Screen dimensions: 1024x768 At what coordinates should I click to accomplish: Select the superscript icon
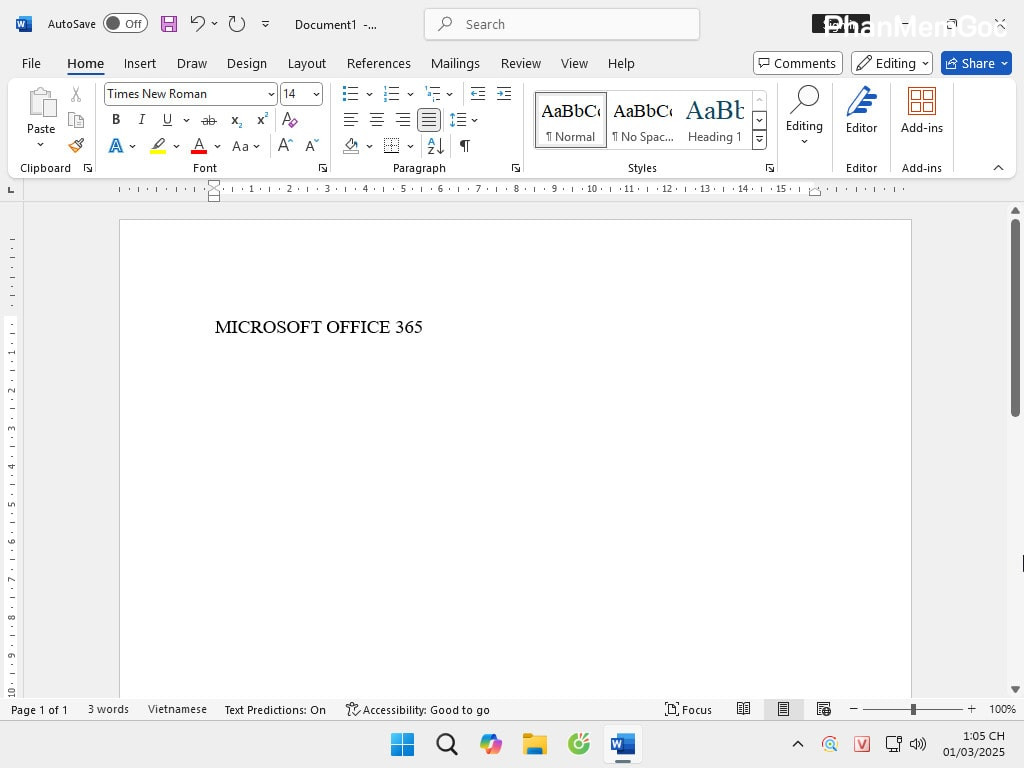[x=260, y=120]
